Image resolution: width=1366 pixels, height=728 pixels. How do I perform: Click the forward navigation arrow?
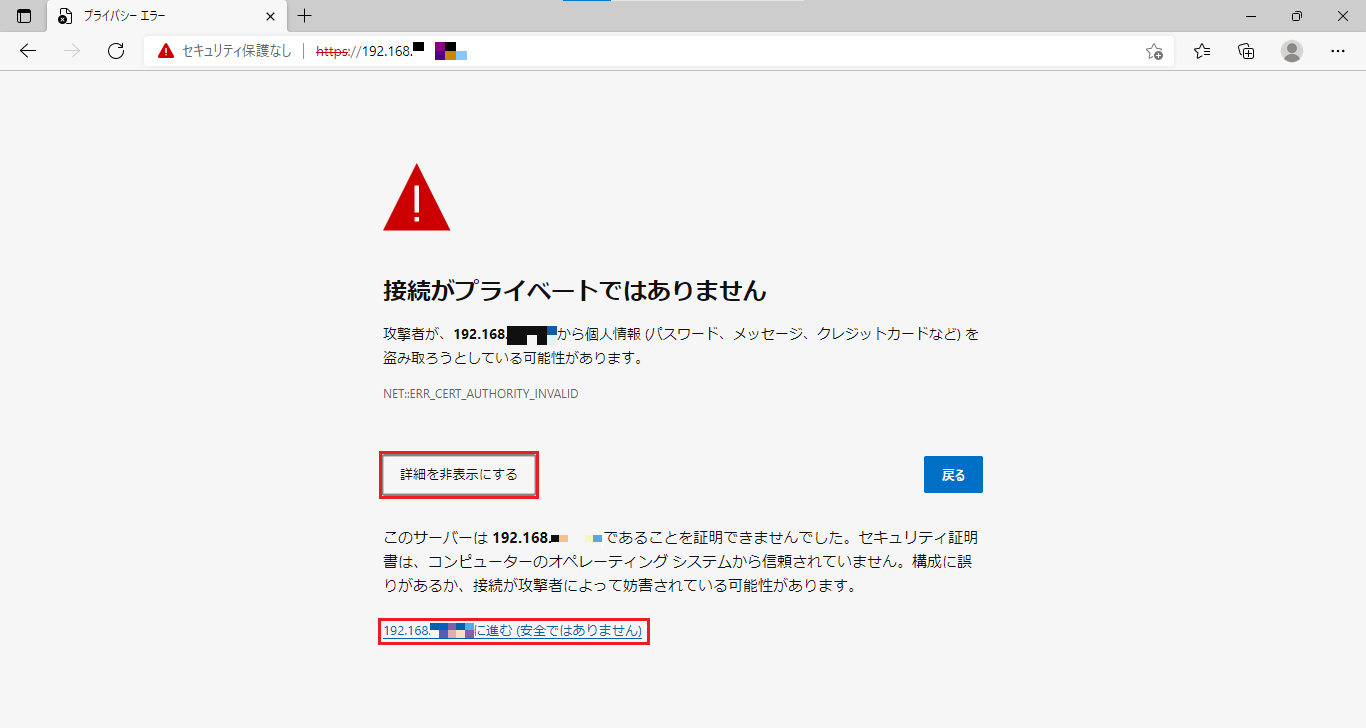72,51
